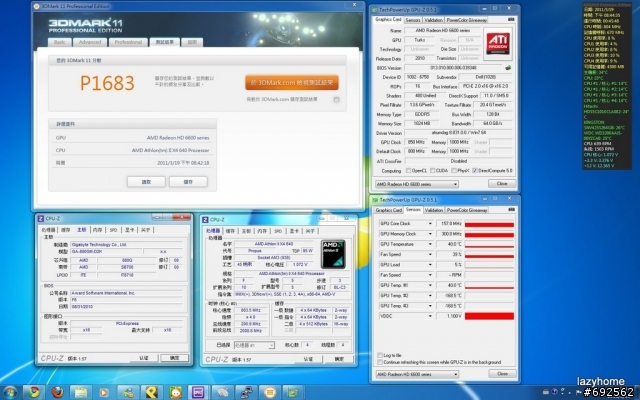Image resolution: width=640 pixels, height=400 pixels.
Task: Open the gray taskbar icon right of CPU-Z
Action: (222, 393)
